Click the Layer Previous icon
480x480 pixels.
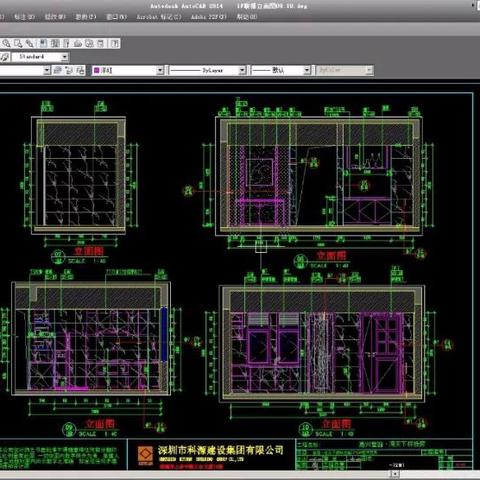[x=69, y=70]
